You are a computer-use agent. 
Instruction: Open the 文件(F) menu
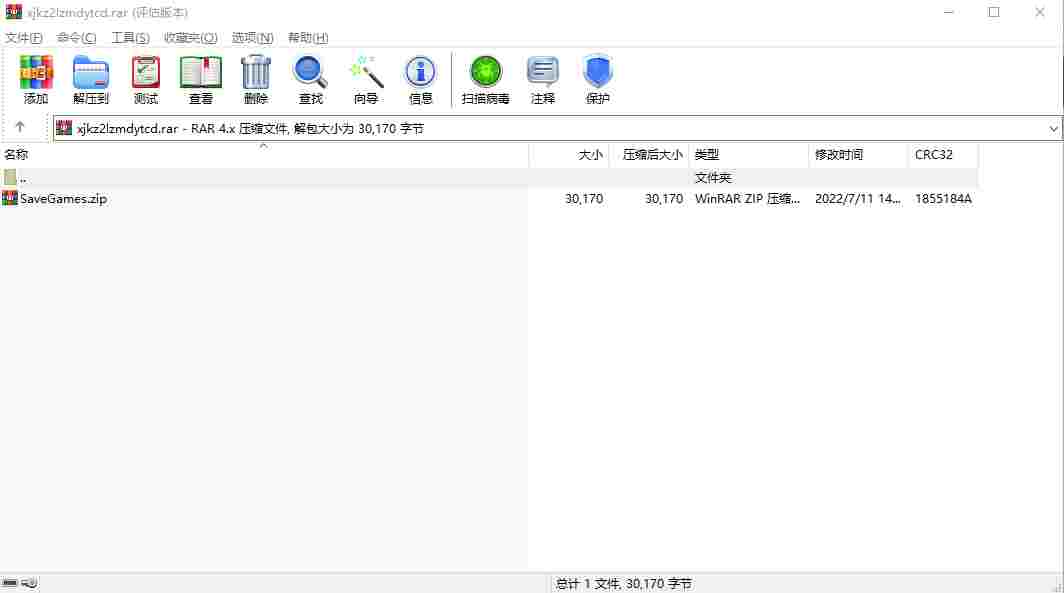pos(24,37)
